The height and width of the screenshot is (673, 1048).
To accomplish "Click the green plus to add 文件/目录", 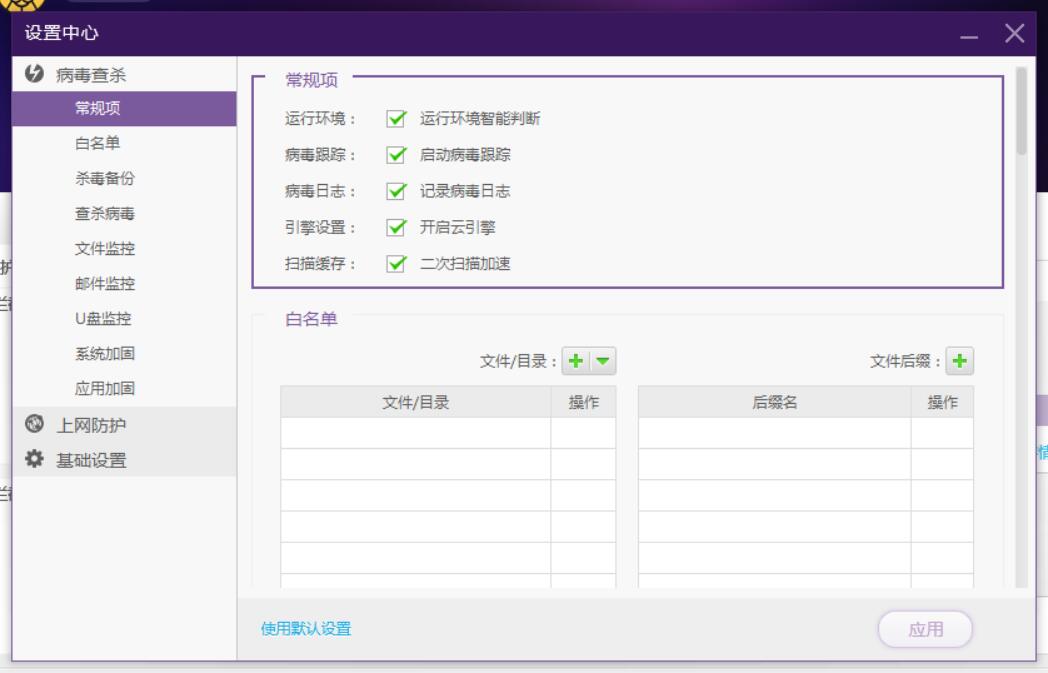I will (x=576, y=361).
